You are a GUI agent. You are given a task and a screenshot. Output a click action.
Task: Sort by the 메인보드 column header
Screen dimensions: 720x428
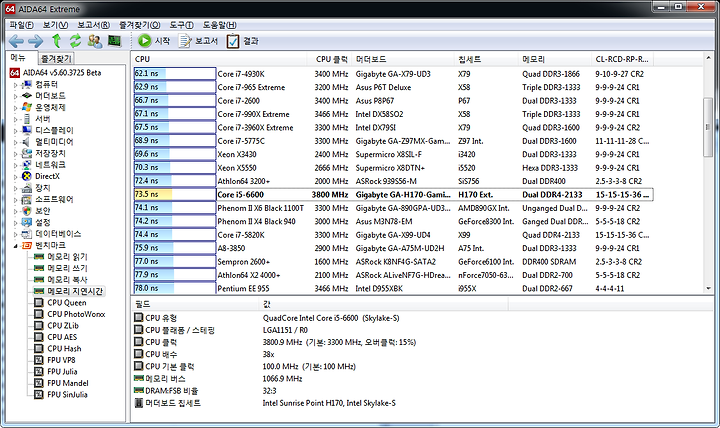(403, 59)
